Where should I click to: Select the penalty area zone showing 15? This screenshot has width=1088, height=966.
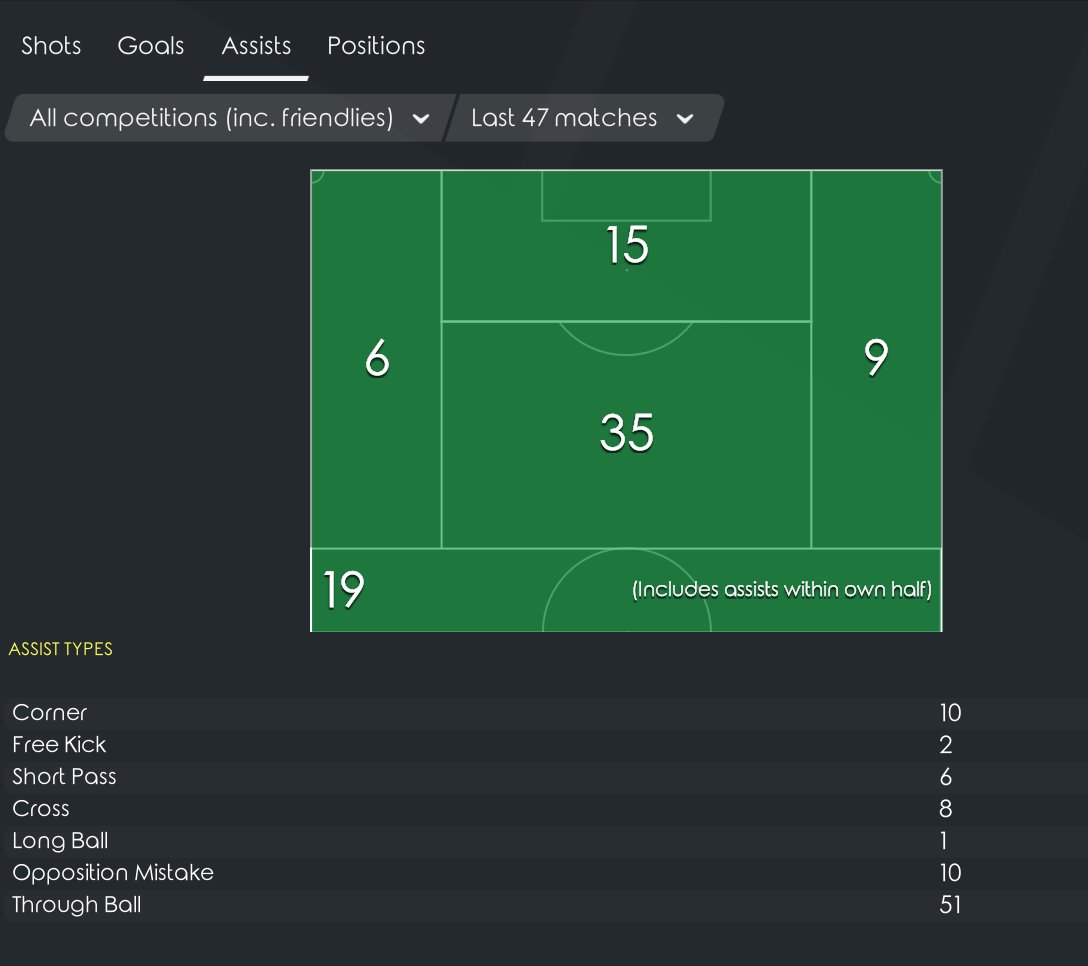tap(626, 246)
